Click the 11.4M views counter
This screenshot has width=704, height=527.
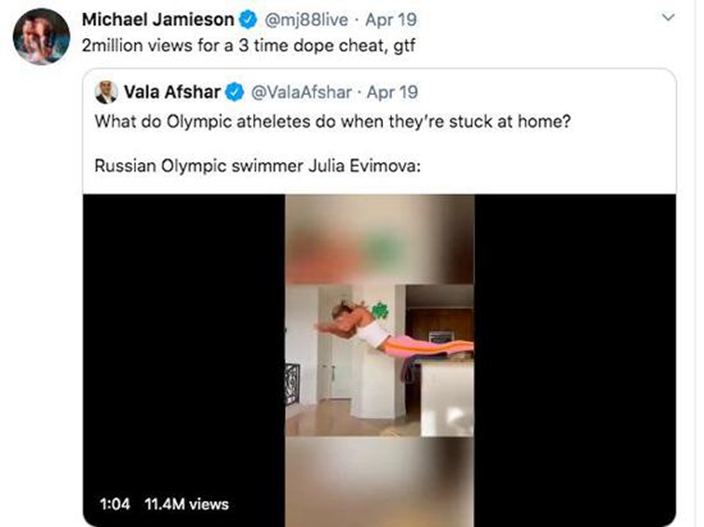point(187,504)
